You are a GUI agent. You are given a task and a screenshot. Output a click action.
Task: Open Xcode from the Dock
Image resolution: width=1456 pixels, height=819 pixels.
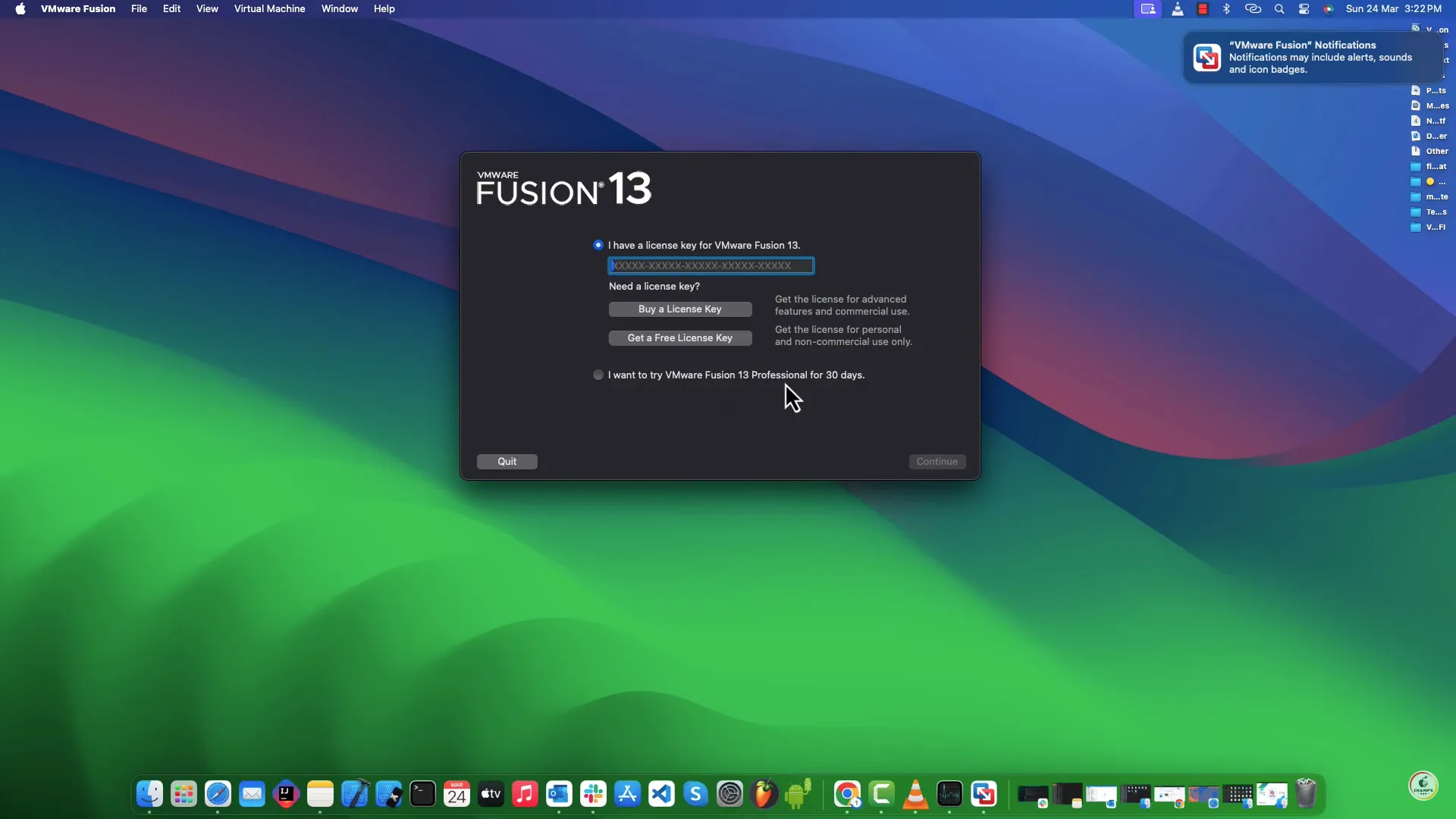click(354, 794)
